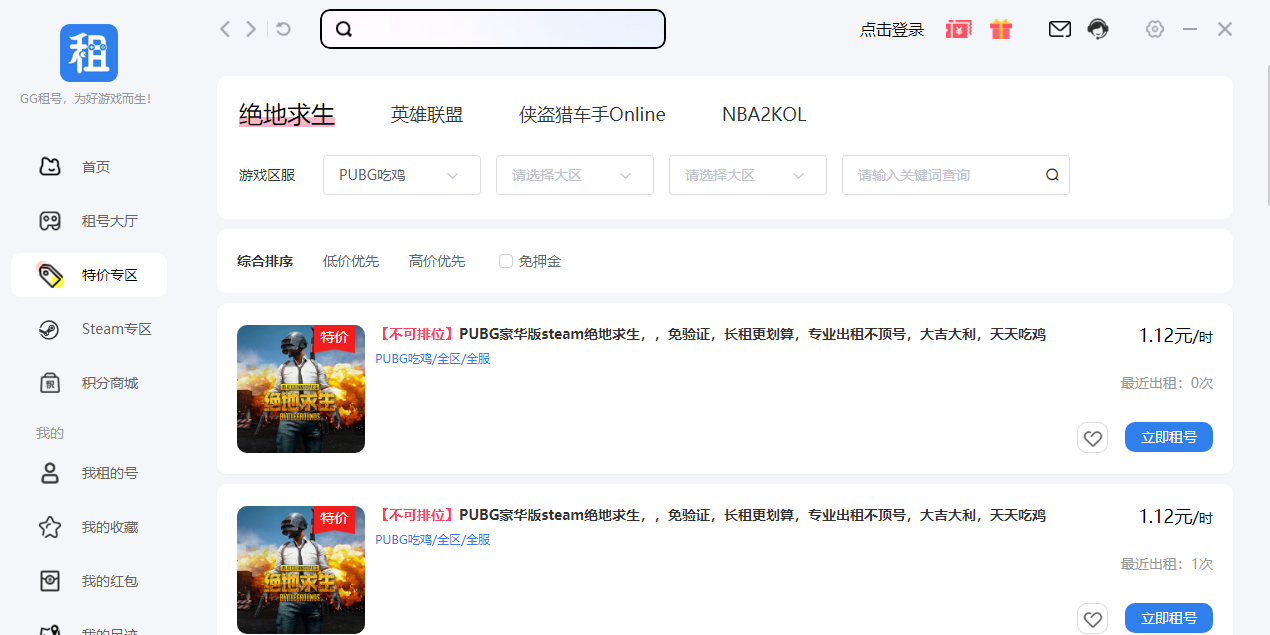Refresh the page with the reload icon
Viewport: 1270px width, 635px height.
(x=284, y=29)
